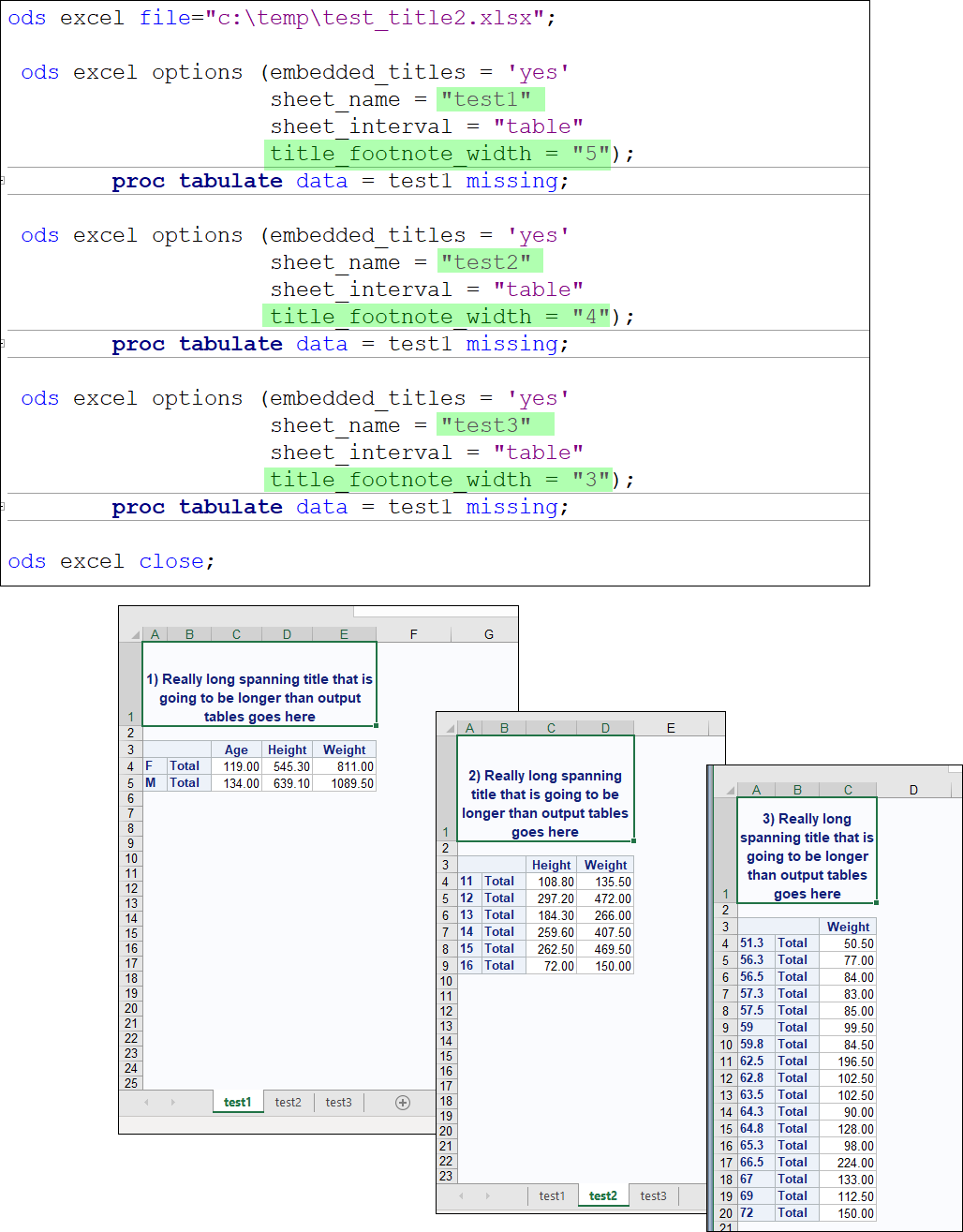Screen dimensions: 963x1232
Task: Click the New Sheet plus icon beside test3
Action: tap(403, 1103)
